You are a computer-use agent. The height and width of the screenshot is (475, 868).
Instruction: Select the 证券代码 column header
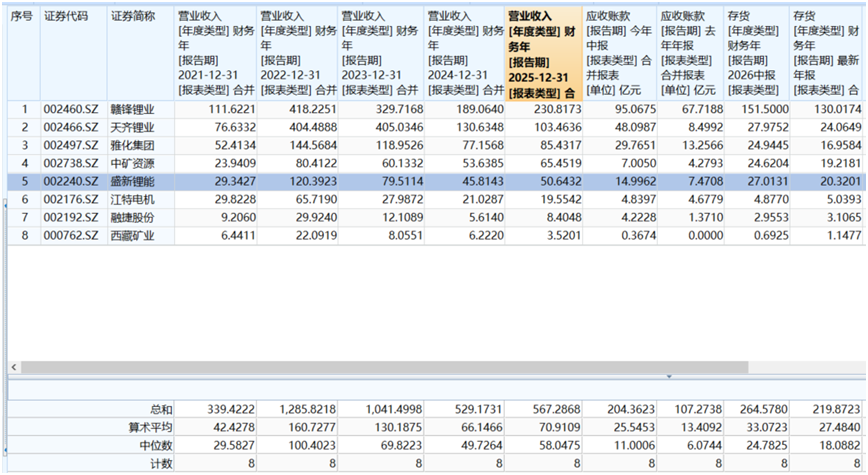click(x=74, y=54)
